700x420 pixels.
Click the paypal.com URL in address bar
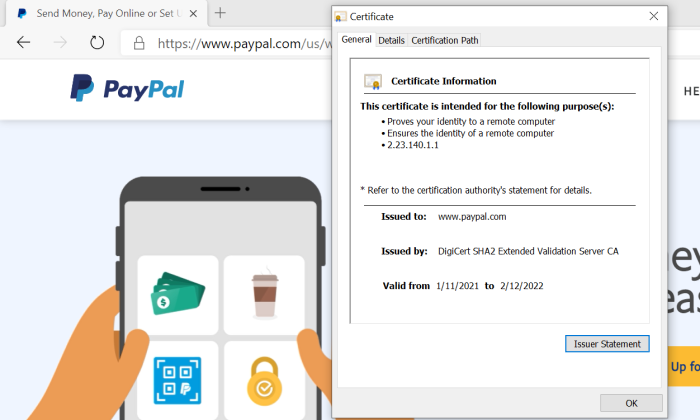(x=245, y=43)
